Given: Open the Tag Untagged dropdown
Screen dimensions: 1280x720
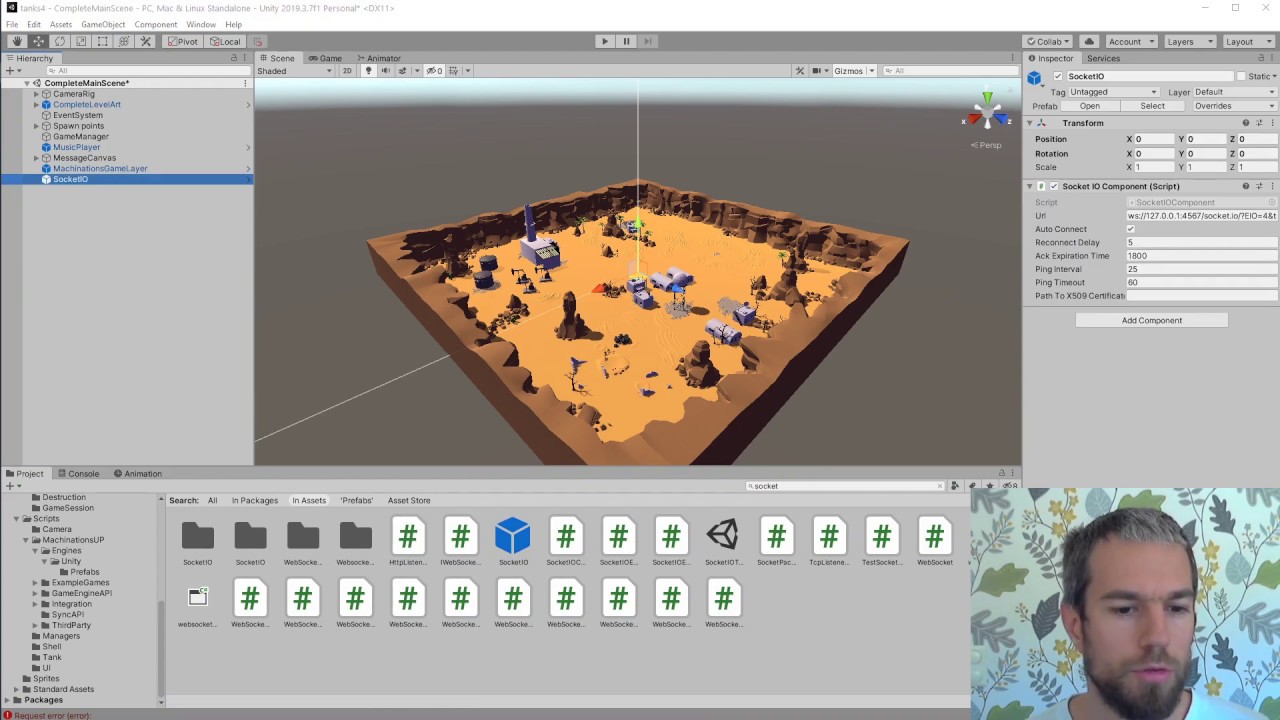Looking at the screenshot, I should tap(1114, 92).
